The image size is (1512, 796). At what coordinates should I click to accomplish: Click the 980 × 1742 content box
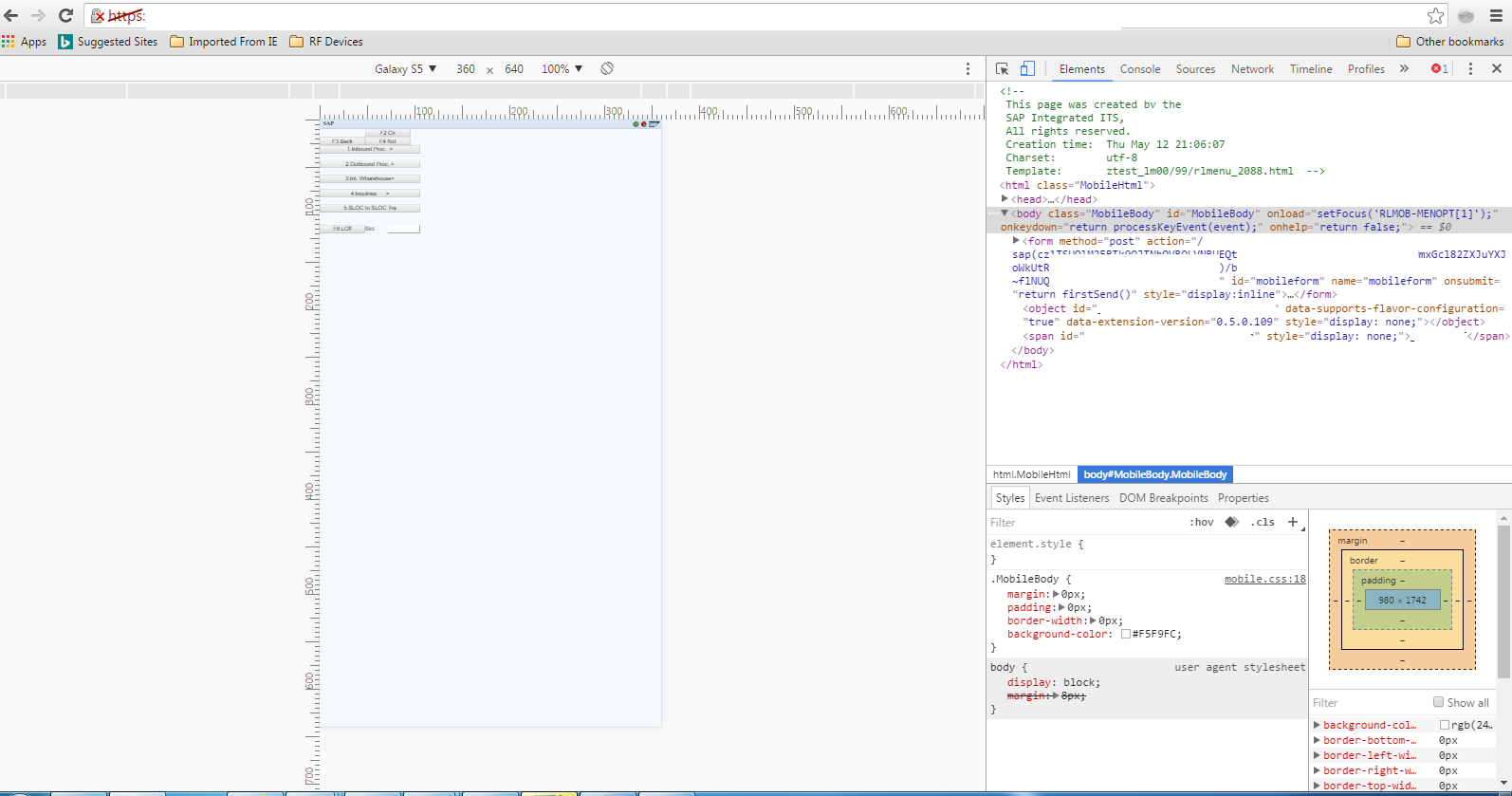(x=1403, y=600)
